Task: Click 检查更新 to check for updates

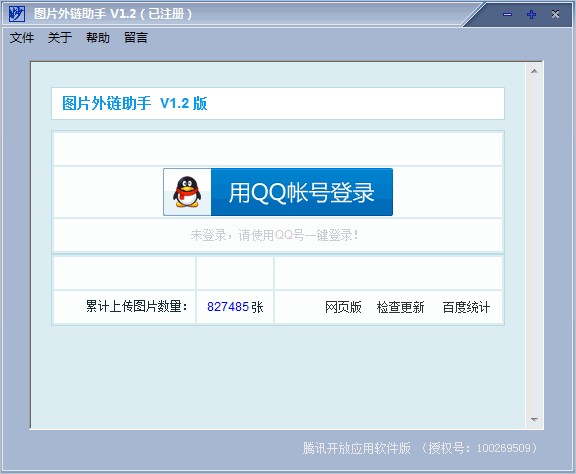Action: click(x=400, y=307)
